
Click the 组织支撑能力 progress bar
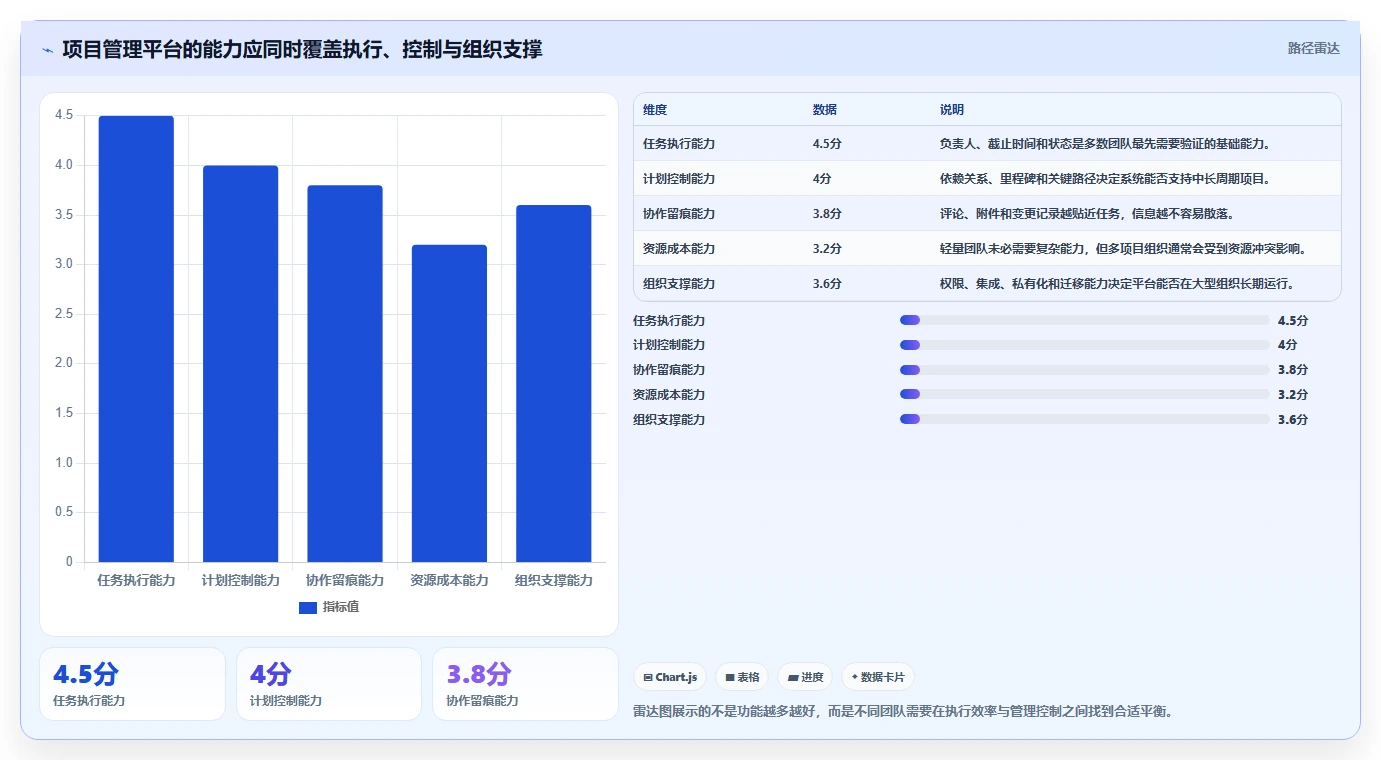(1084, 419)
